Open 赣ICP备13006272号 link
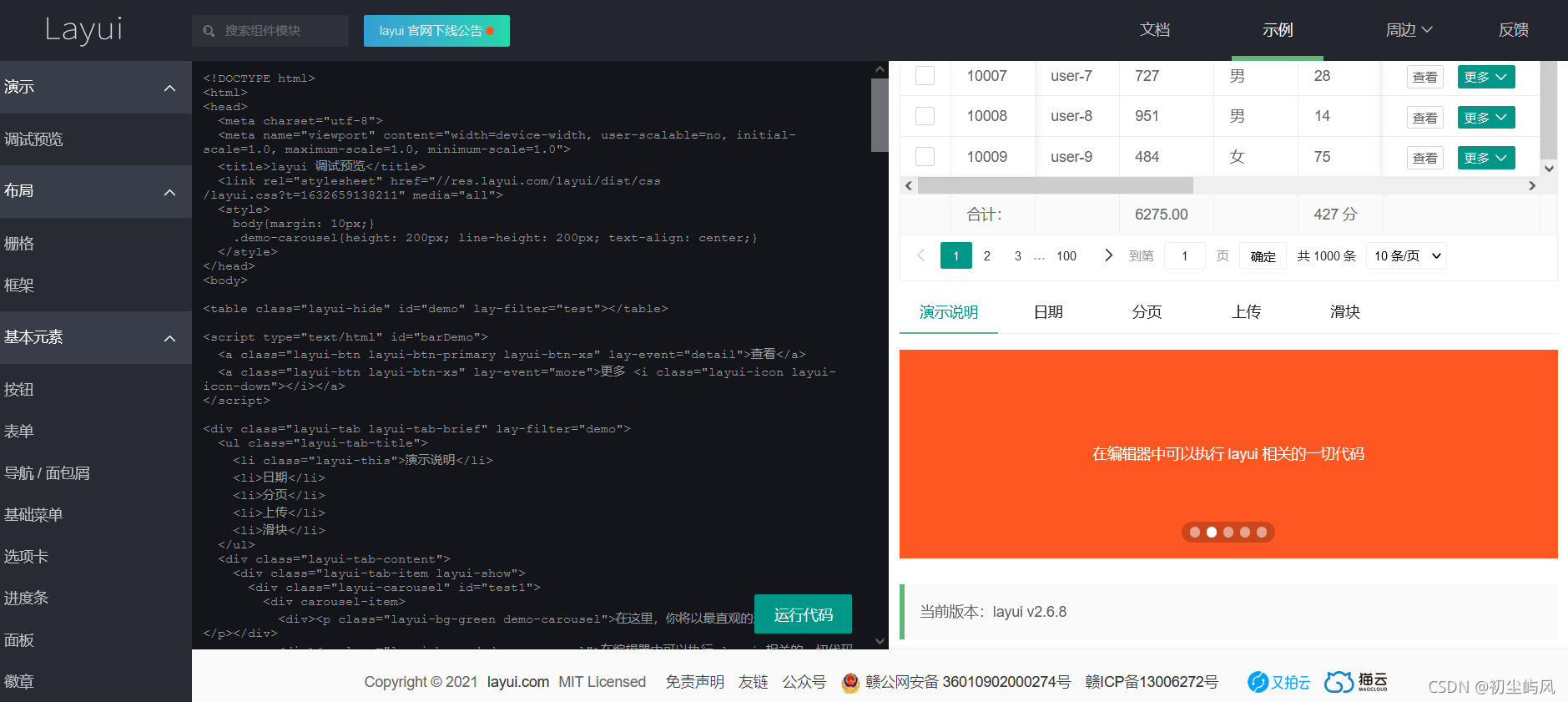This screenshot has width=1568, height=702. click(x=1152, y=682)
